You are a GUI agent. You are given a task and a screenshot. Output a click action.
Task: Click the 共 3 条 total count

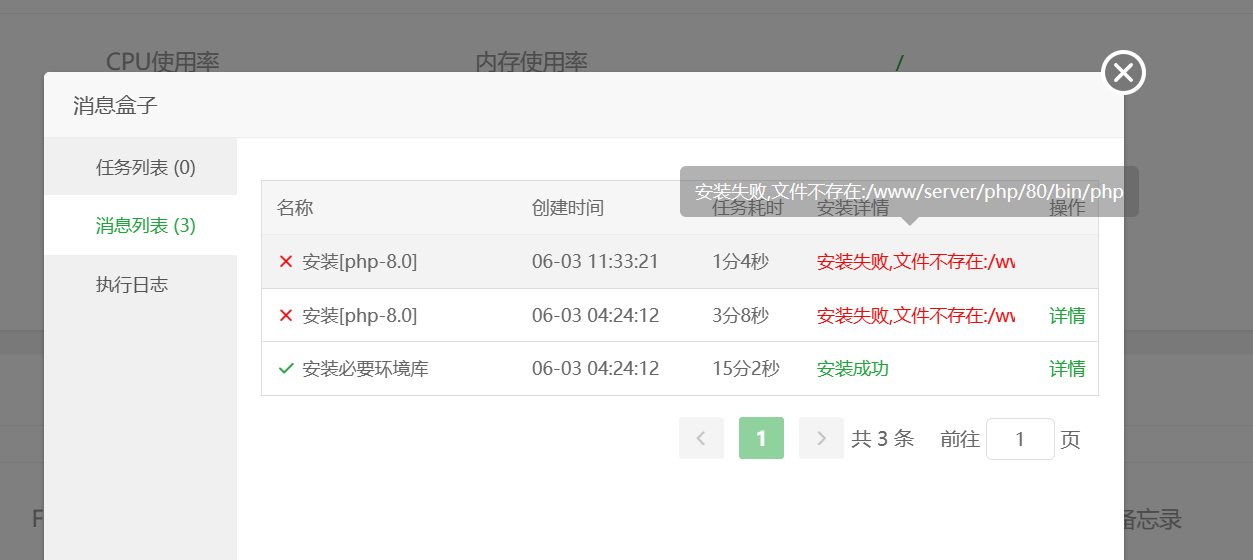tap(883, 439)
